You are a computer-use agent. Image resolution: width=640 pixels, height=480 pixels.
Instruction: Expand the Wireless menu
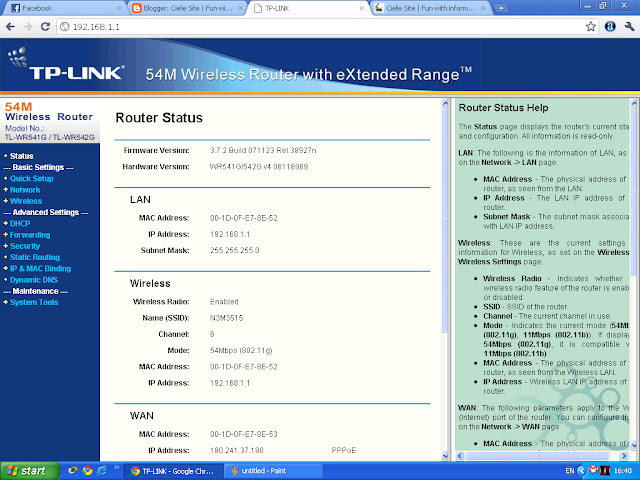point(26,201)
